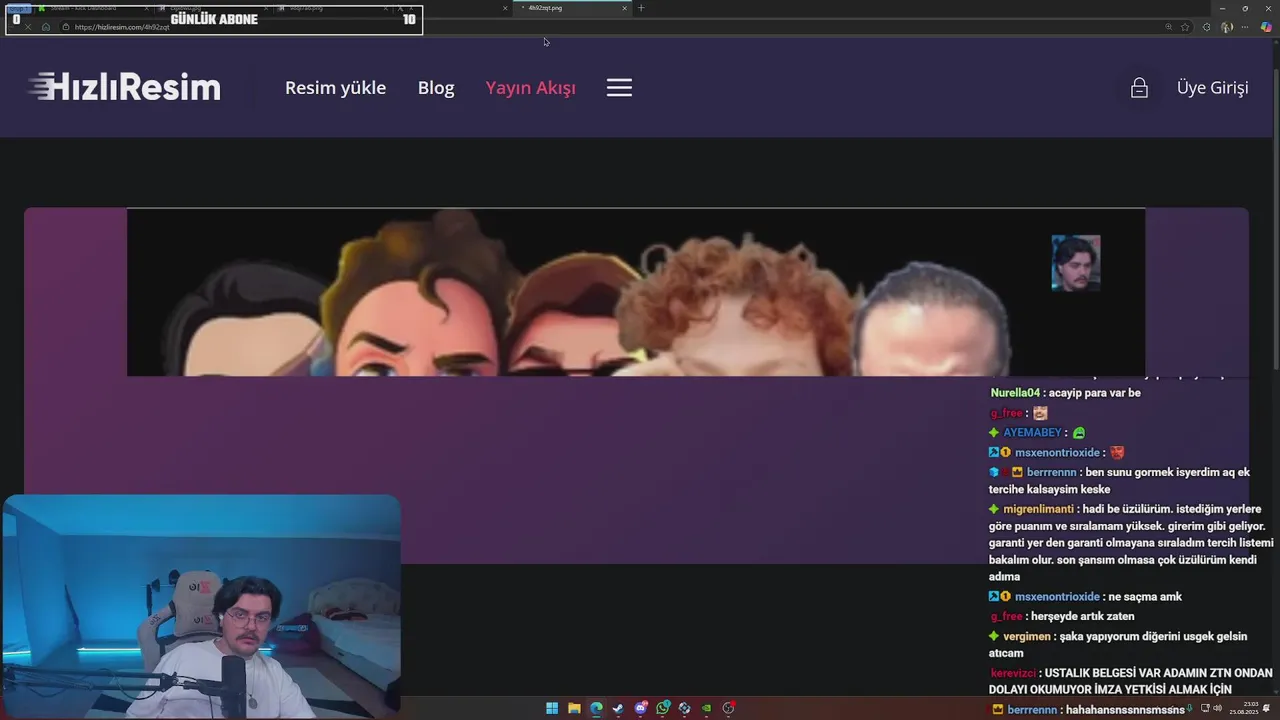
Task: Click the message 'ne saçma amk'
Action: [x=1145, y=597]
